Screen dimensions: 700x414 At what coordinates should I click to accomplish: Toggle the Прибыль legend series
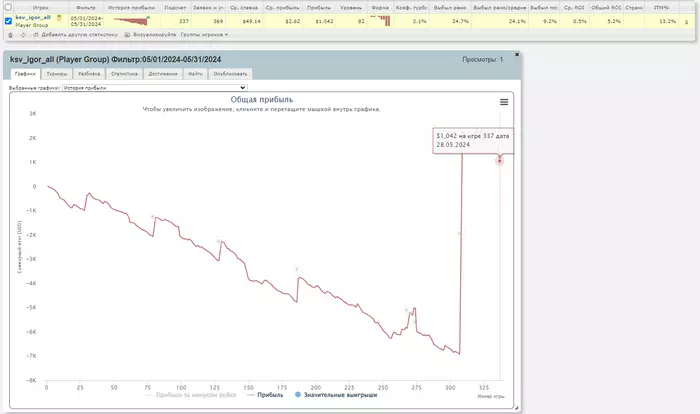click(x=265, y=395)
